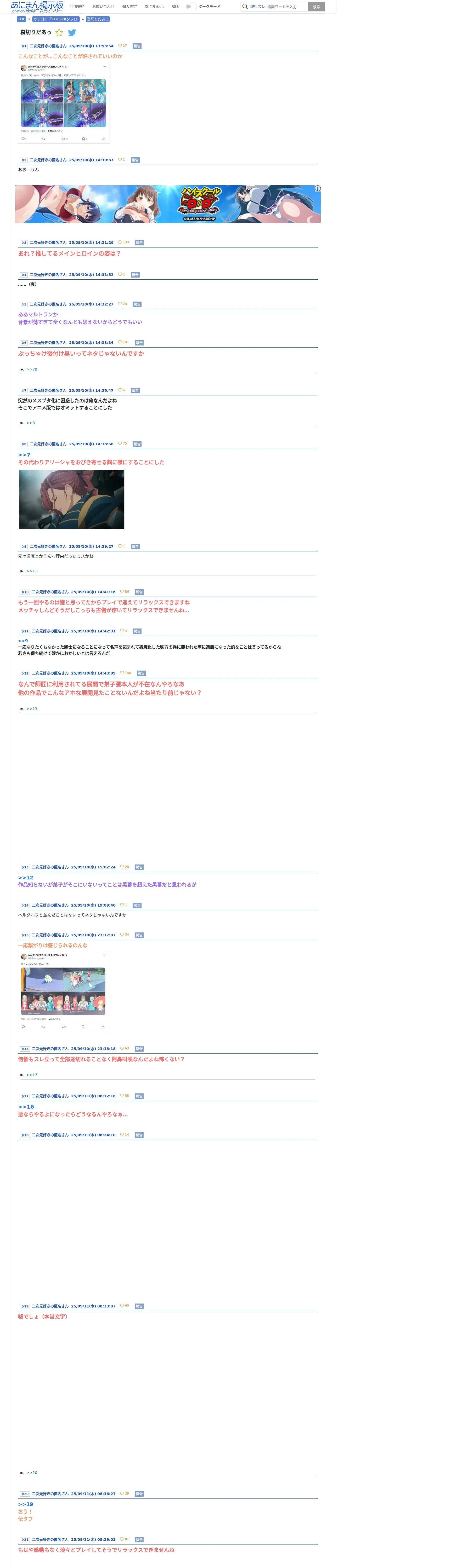
Task: Like post 17 with the heart icon
Action: coord(122,1096)
